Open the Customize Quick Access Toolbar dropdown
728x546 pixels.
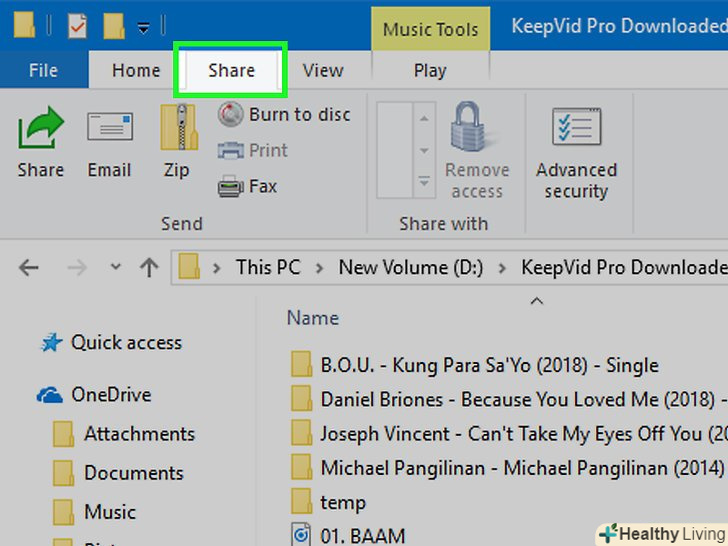pyautogui.click(x=143, y=28)
